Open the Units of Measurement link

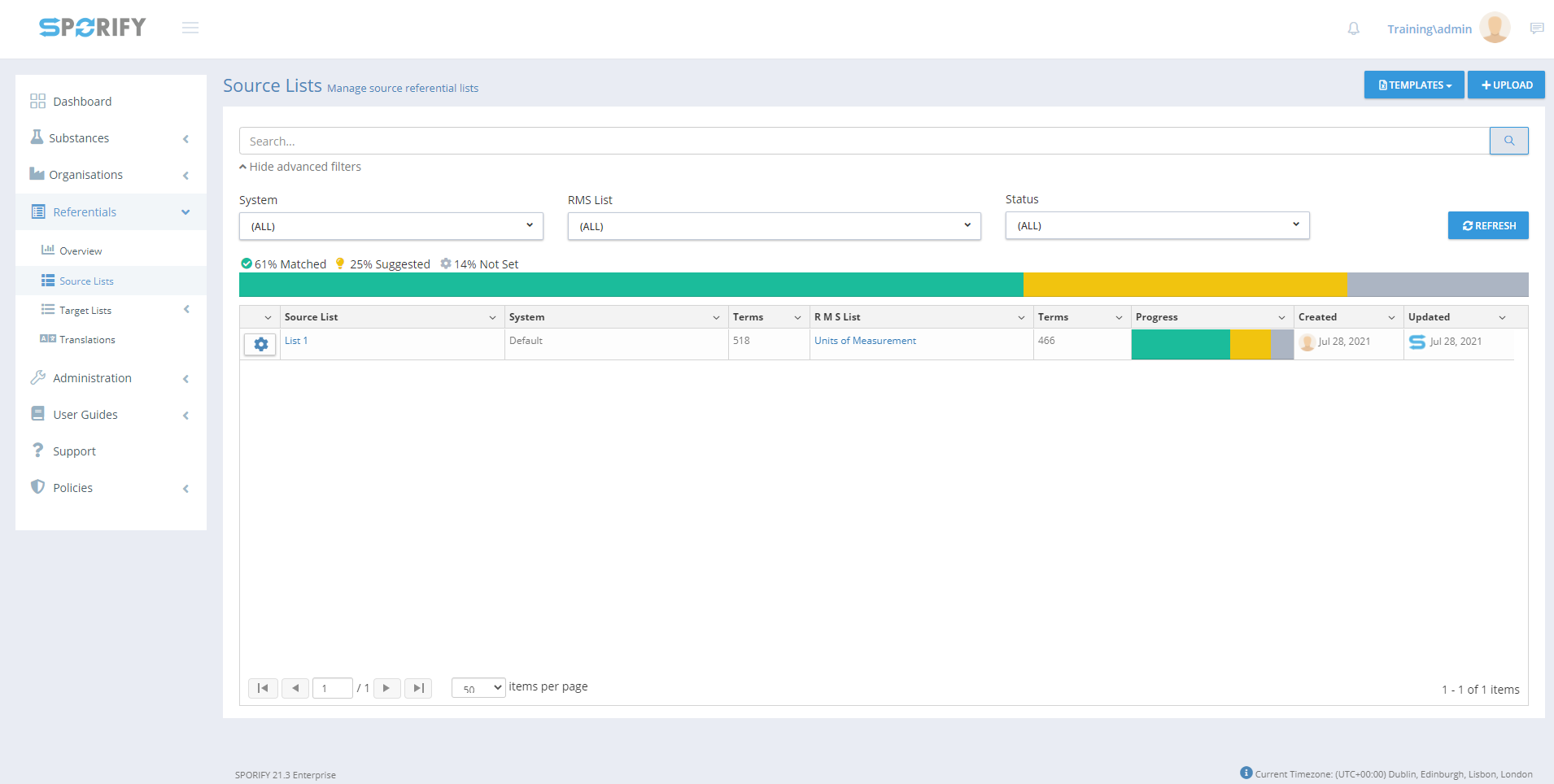[x=865, y=341]
